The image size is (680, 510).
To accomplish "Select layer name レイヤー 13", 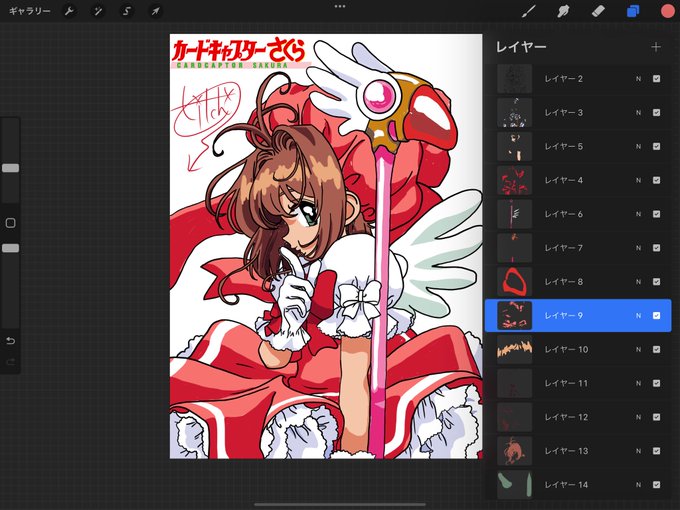I will pyautogui.click(x=566, y=451).
